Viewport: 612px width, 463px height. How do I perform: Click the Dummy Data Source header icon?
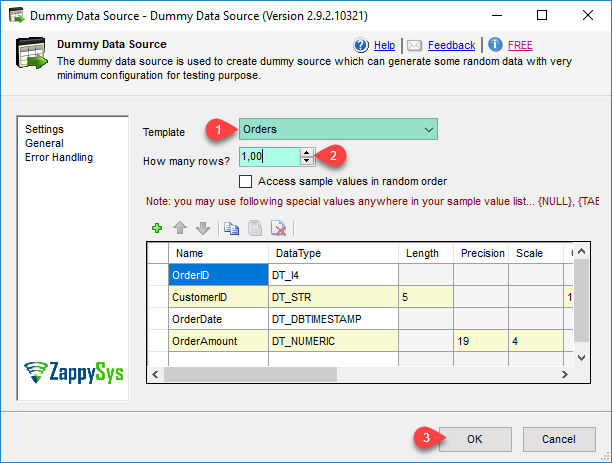click(x=32, y=53)
